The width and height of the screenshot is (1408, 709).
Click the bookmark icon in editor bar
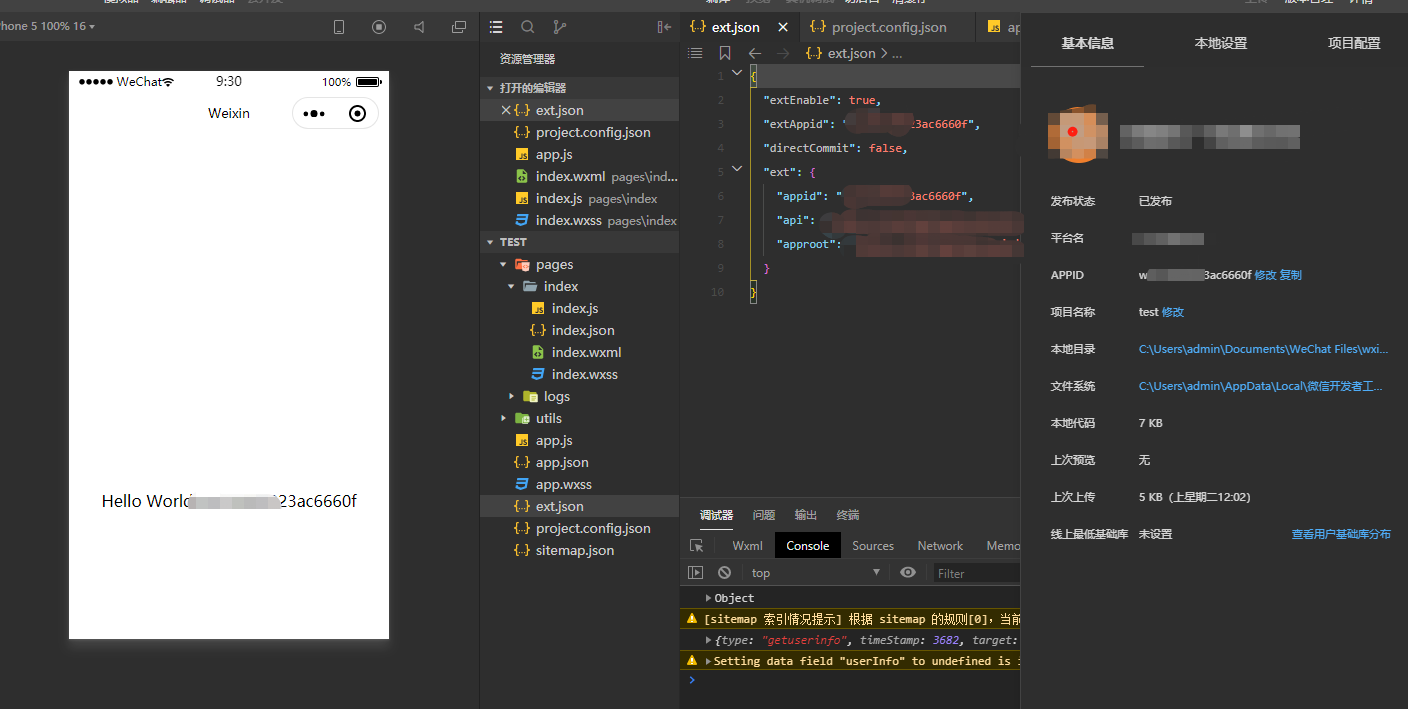coord(725,53)
